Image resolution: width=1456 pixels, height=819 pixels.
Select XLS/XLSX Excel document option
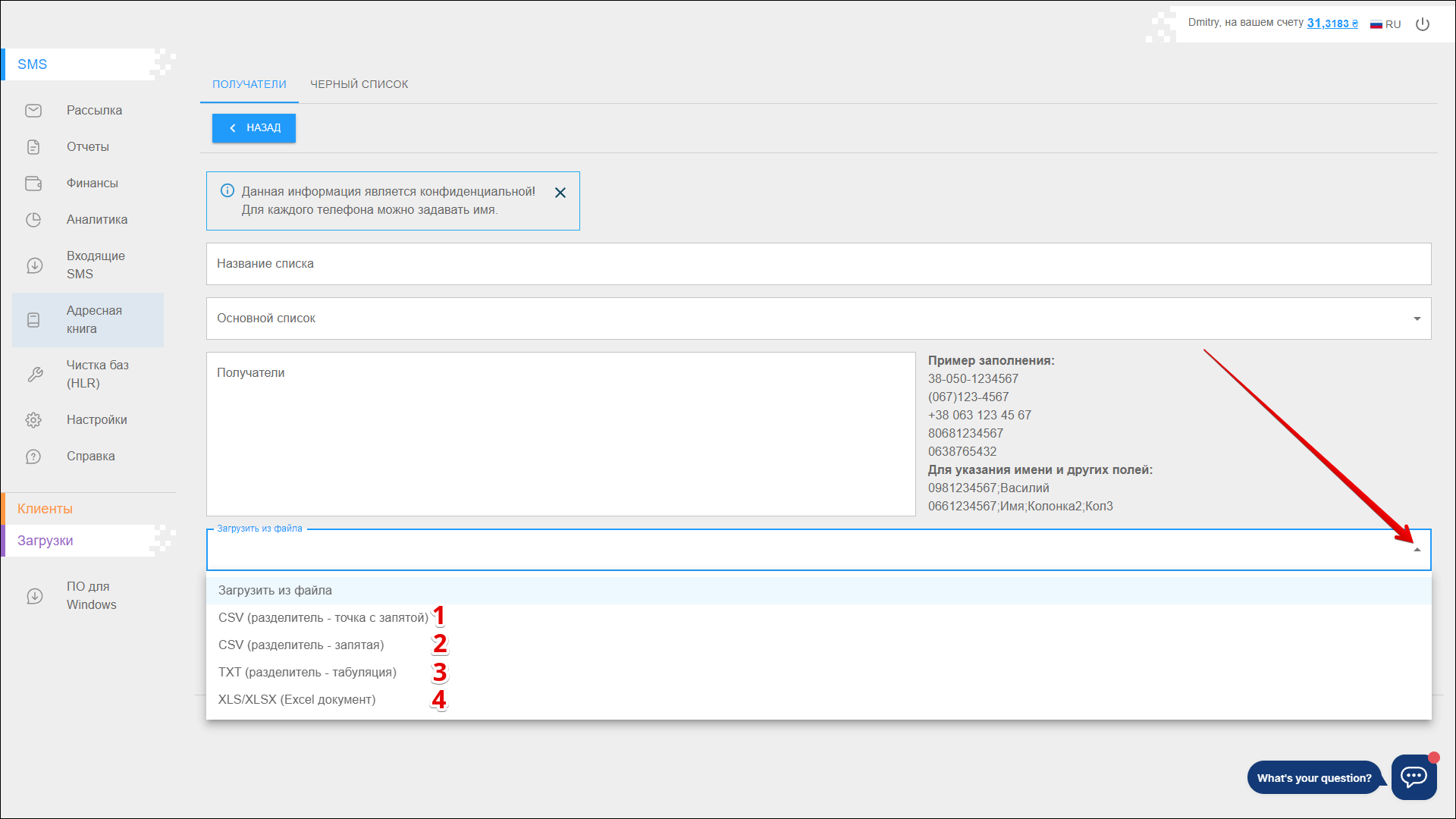(x=297, y=699)
